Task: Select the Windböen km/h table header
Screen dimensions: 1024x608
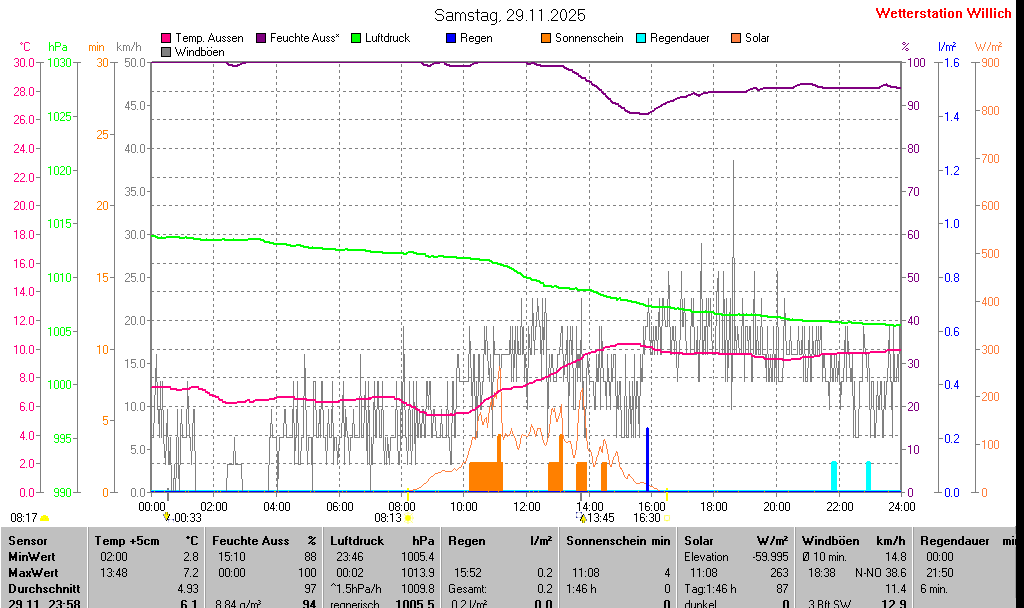Action: [853, 541]
